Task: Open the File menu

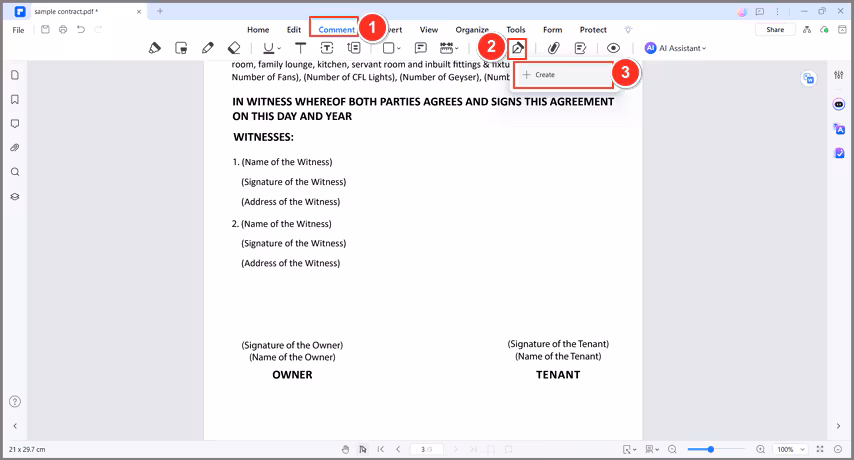Action: [19, 30]
